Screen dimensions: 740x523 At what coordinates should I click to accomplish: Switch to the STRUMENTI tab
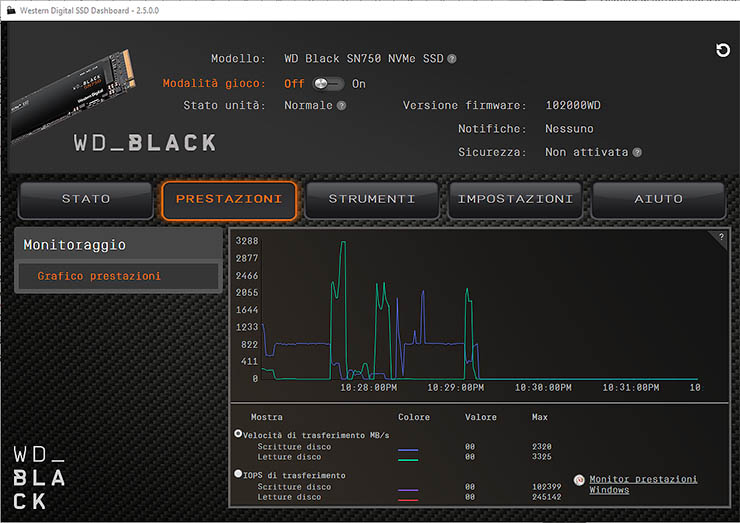[372, 199]
